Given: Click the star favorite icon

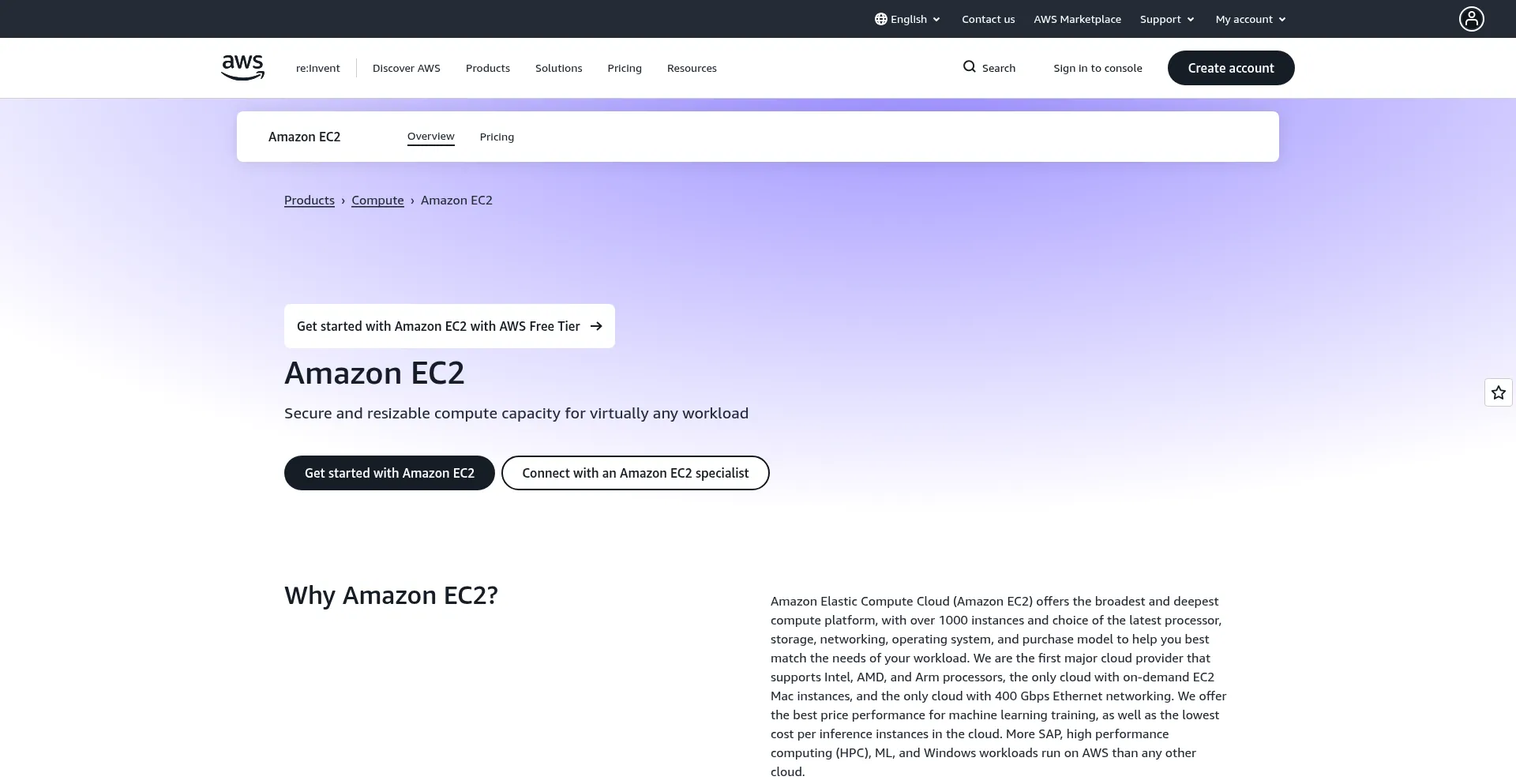Looking at the screenshot, I should tap(1497, 392).
